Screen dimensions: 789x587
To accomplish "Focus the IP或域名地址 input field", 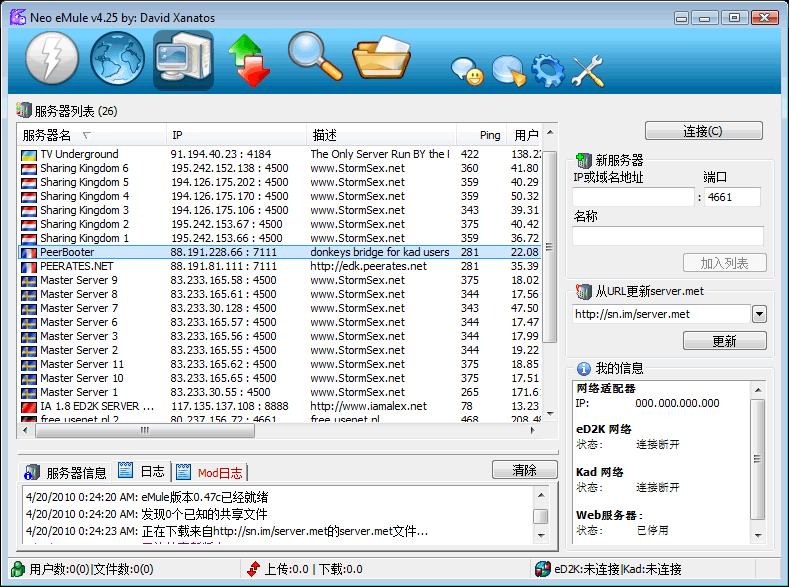I will [634, 197].
